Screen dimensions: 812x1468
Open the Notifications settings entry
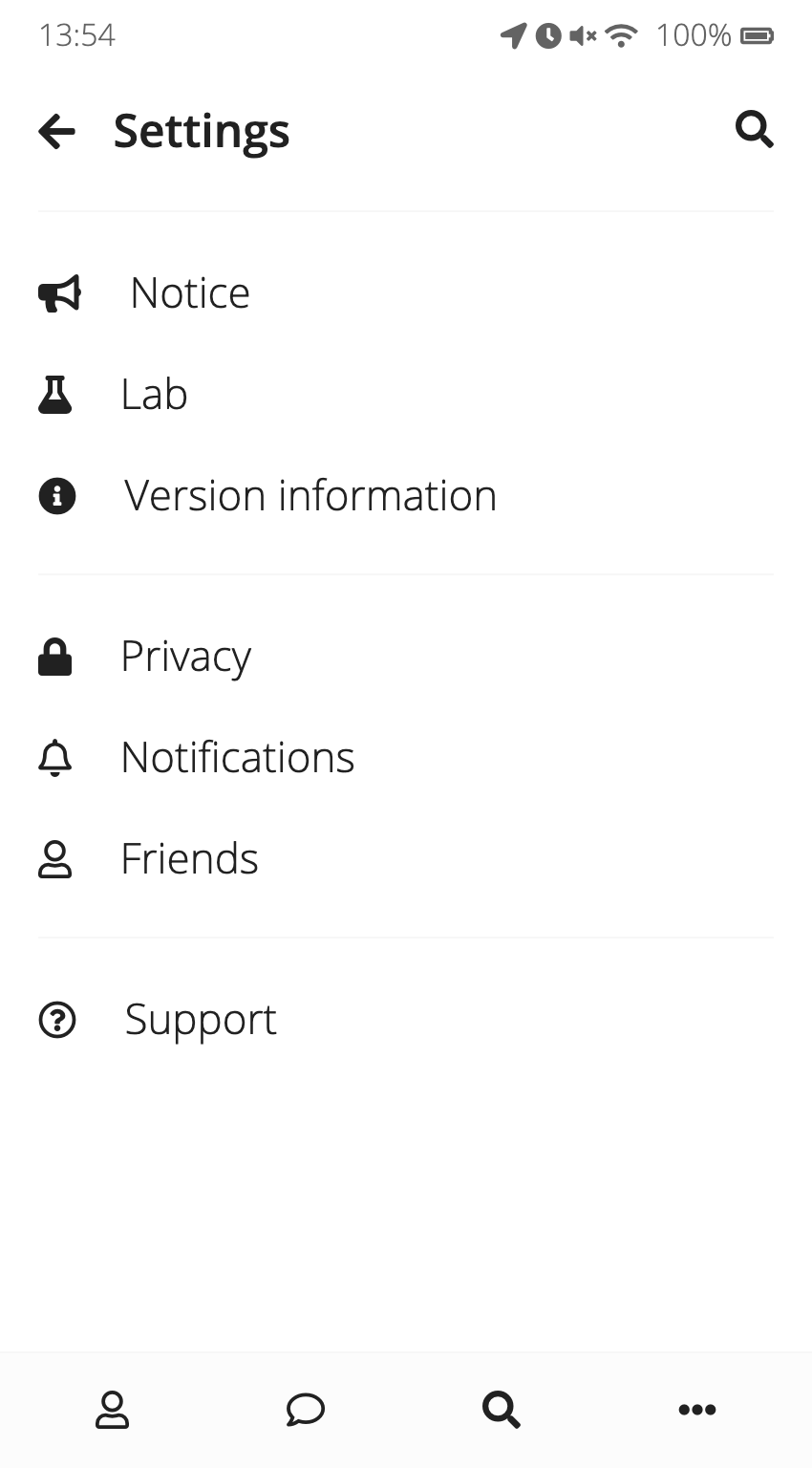pyautogui.click(x=237, y=757)
